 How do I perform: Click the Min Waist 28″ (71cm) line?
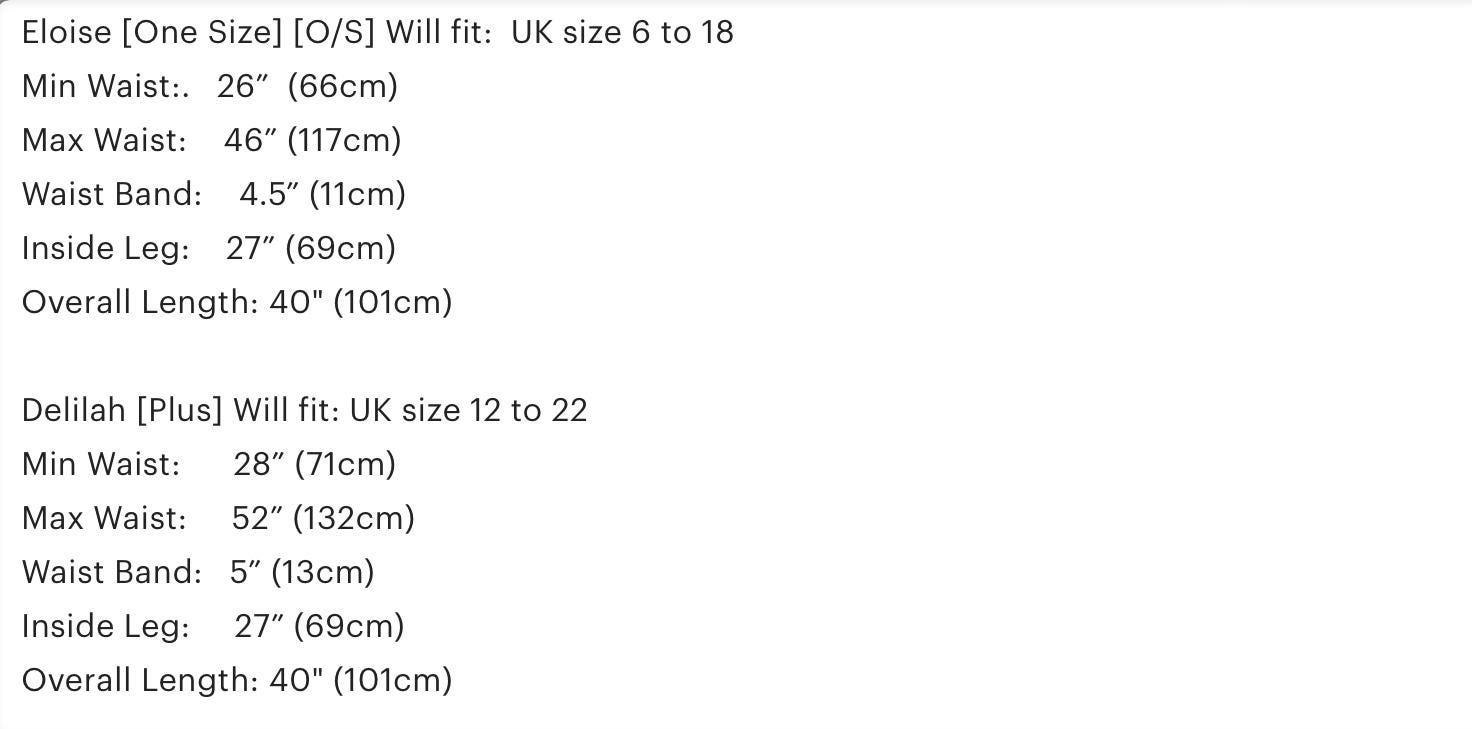(209, 465)
